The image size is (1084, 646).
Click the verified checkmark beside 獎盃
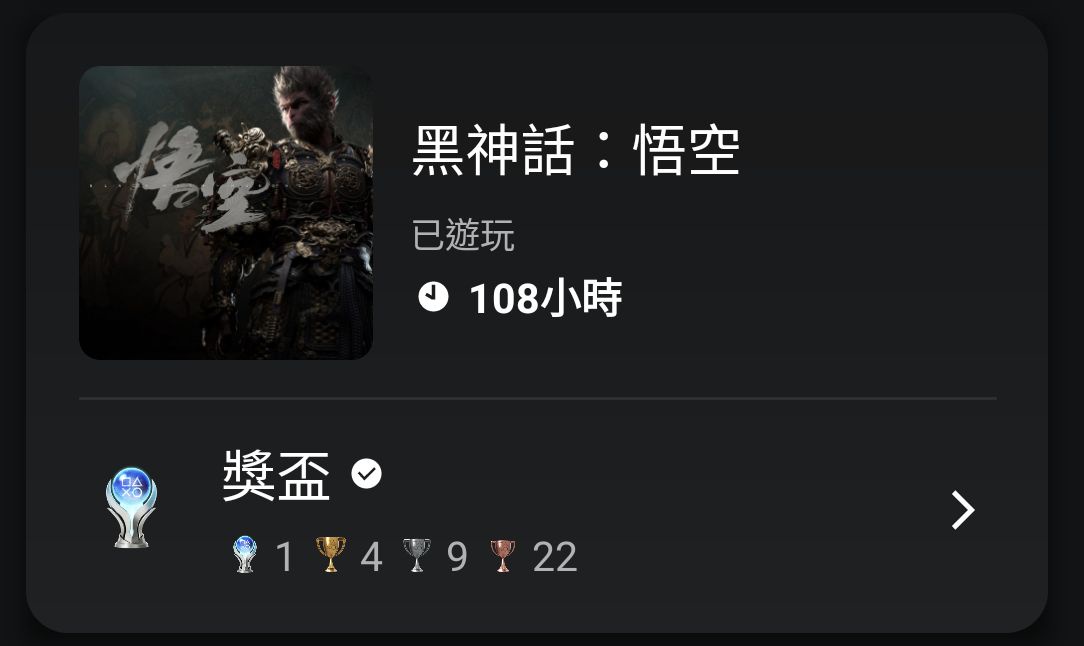(366, 474)
